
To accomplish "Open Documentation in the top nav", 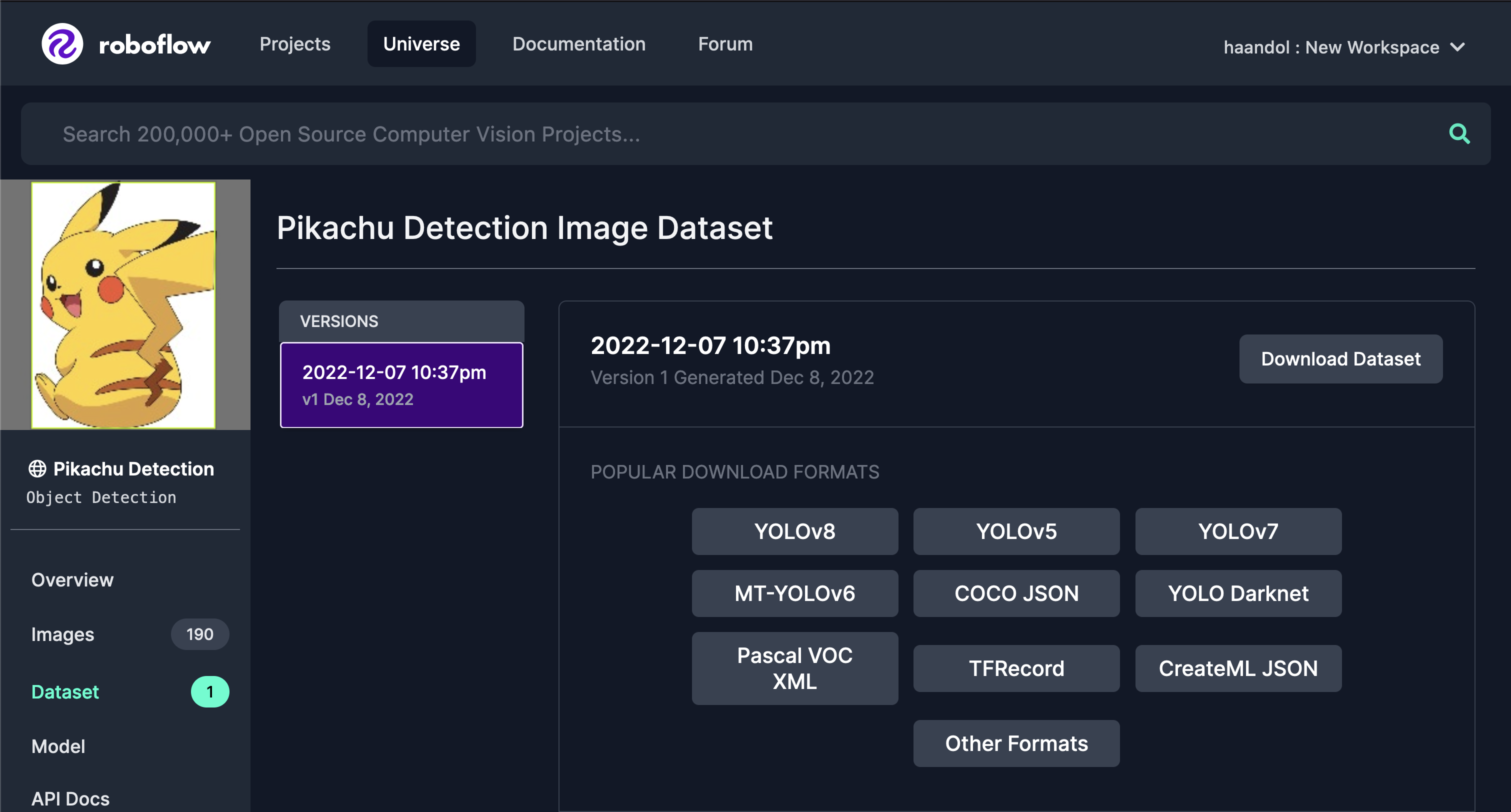I will pyautogui.click(x=579, y=44).
